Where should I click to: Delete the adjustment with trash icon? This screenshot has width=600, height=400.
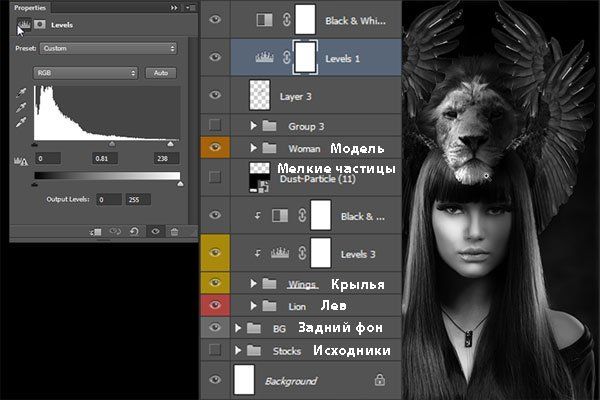tap(174, 232)
